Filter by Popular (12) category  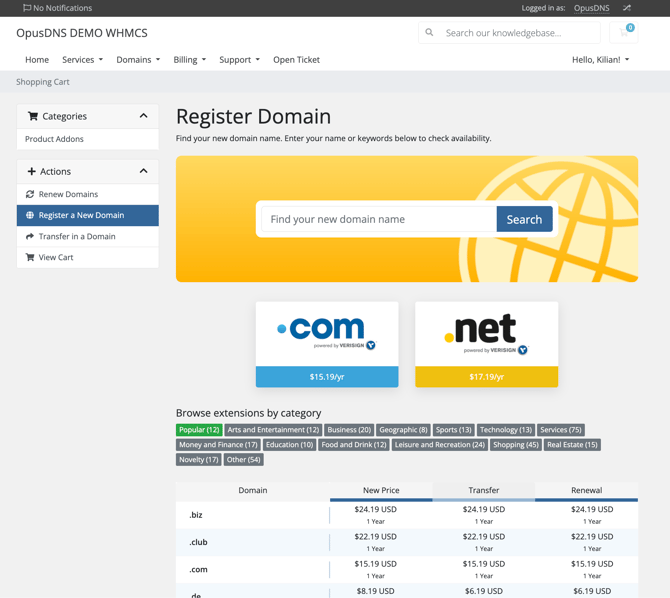pos(199,430)
